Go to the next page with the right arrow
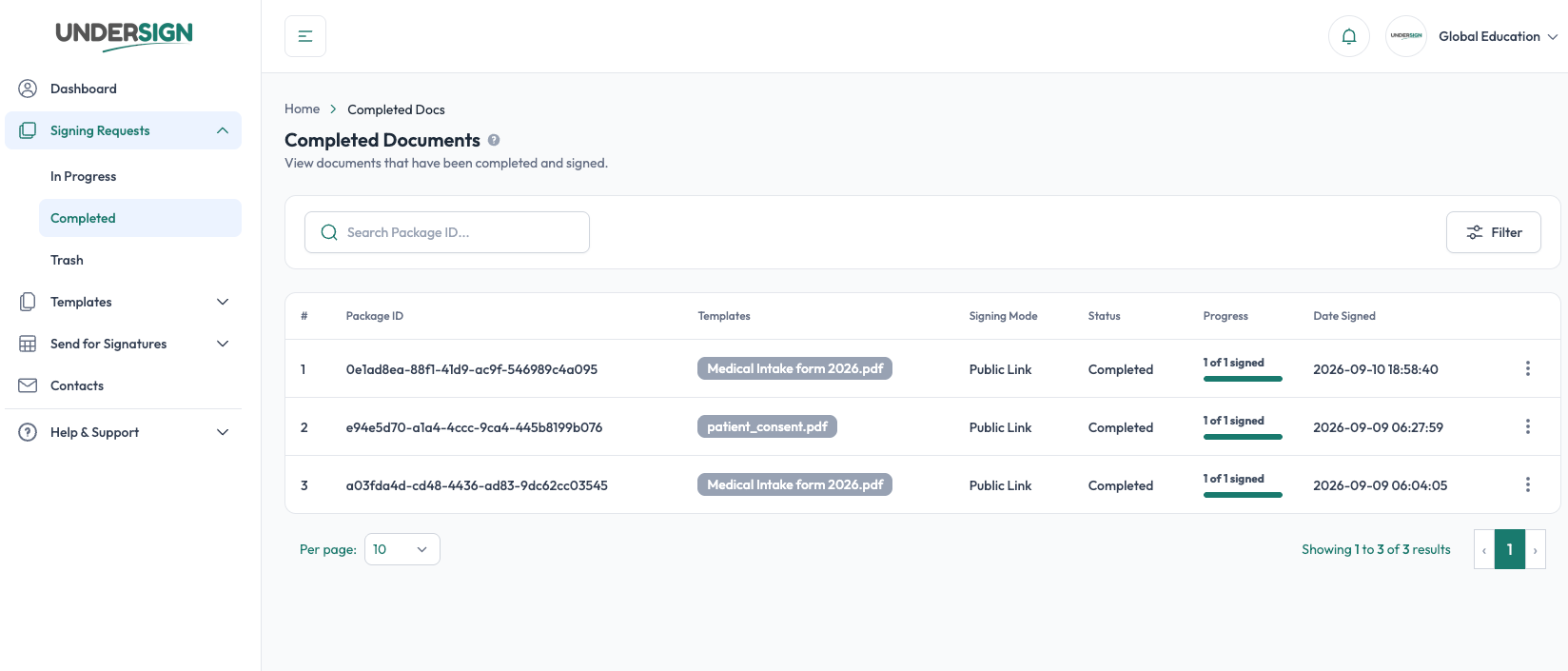This screenshot has width=1568, height=671. [1535, 549]
